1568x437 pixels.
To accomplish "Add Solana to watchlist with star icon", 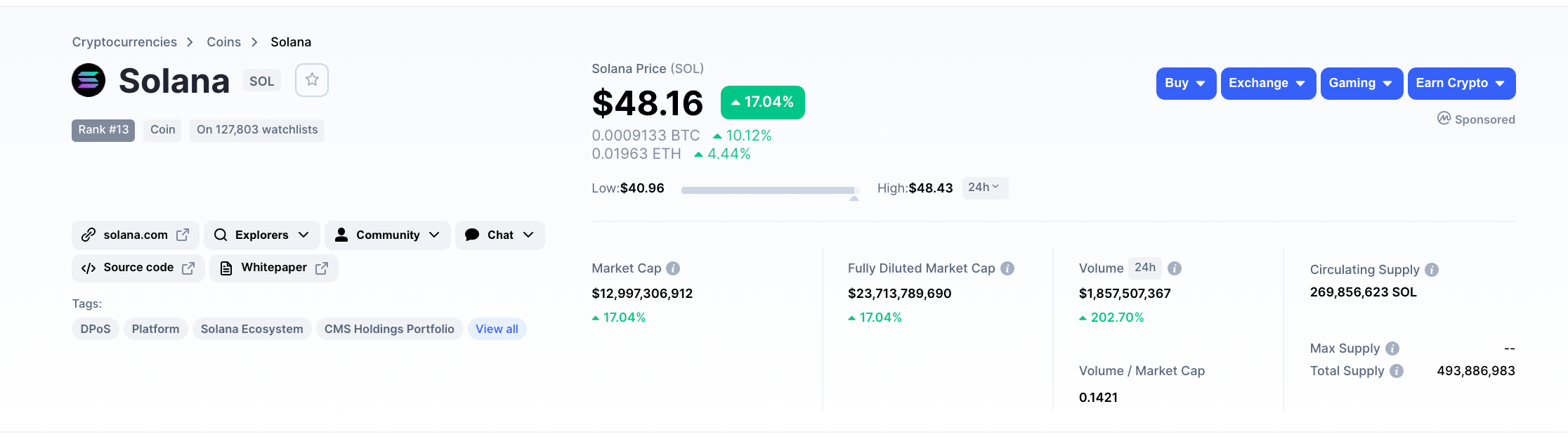I will pyautogui.click(x=311, y=80).
